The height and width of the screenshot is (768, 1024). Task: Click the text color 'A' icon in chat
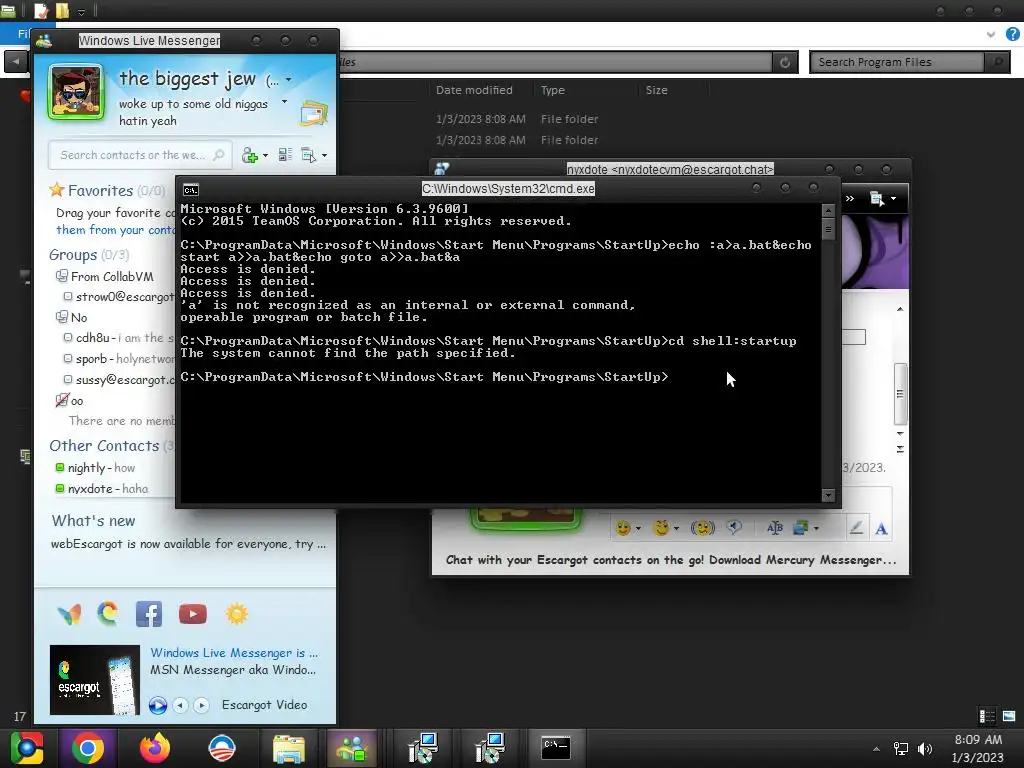881,528
